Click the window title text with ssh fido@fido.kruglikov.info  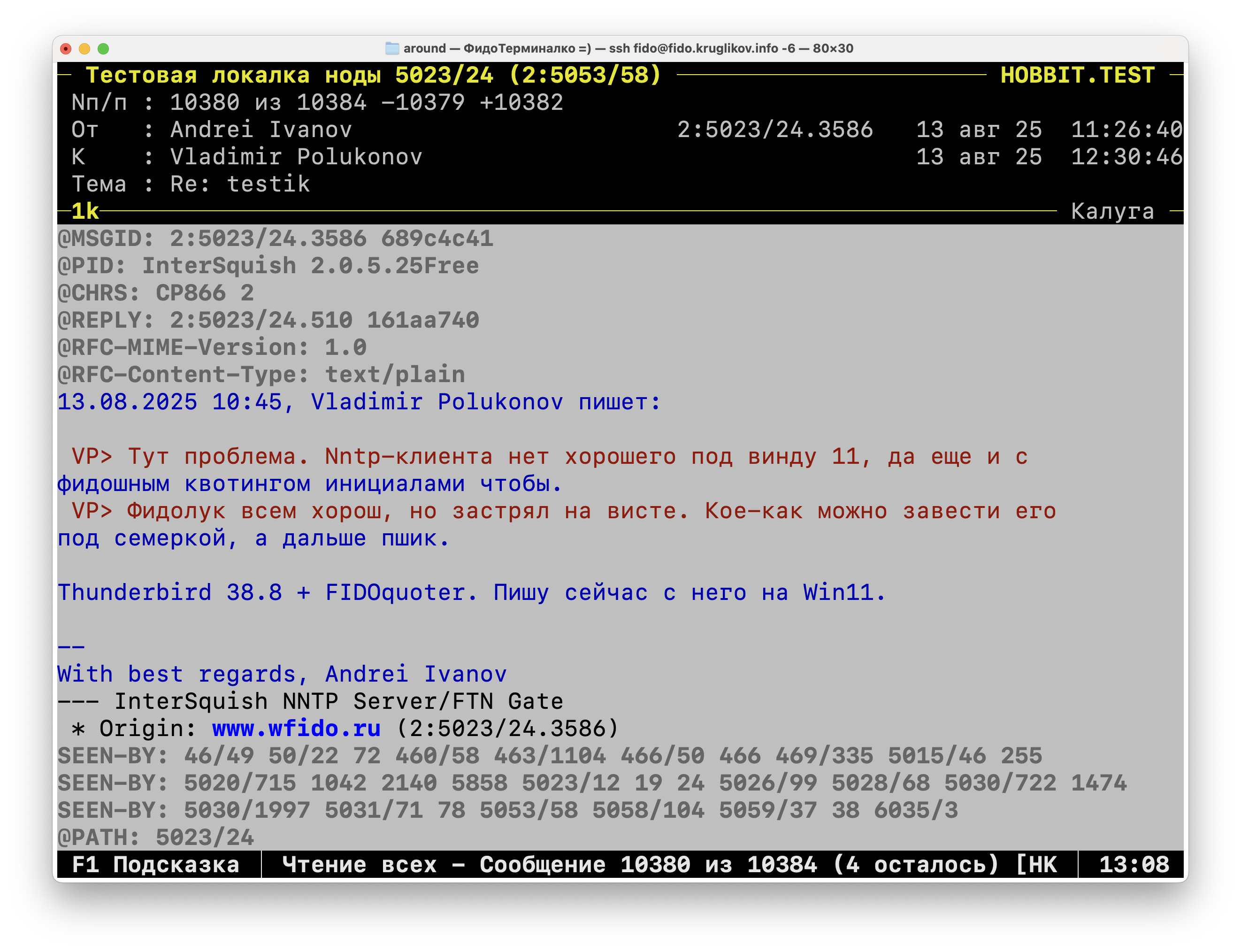[x=628, y=48]
